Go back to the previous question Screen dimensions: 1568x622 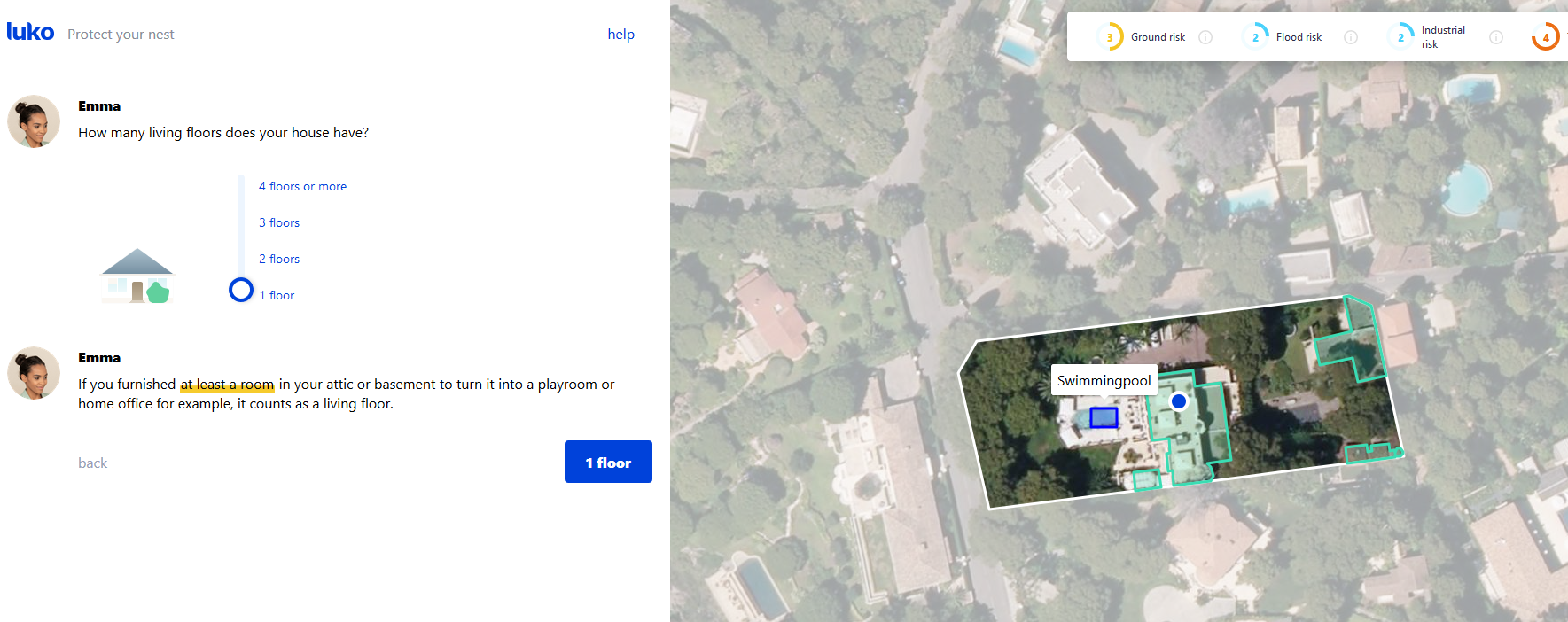tap(92, 463)
